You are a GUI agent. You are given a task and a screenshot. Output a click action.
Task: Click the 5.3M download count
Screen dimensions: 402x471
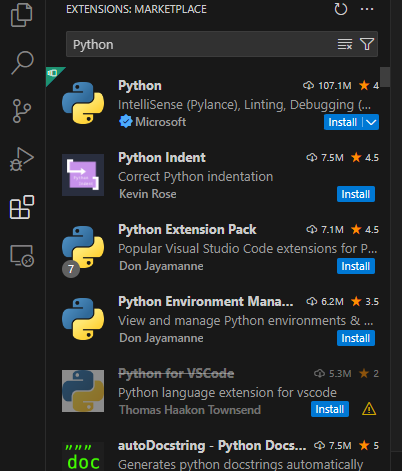point(333,373)
